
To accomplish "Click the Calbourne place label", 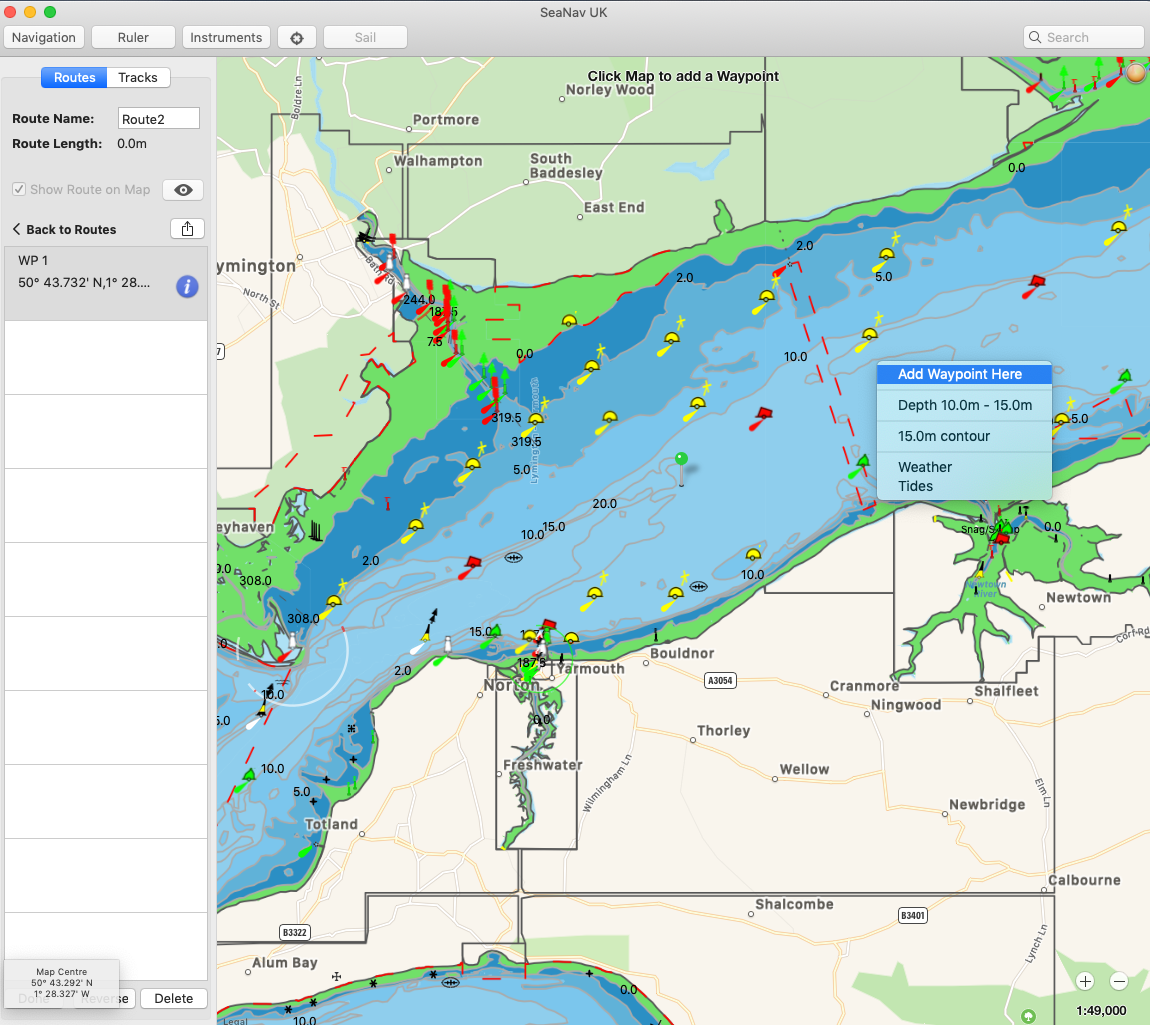I will pyautogui.click(x=1084, y=881).
